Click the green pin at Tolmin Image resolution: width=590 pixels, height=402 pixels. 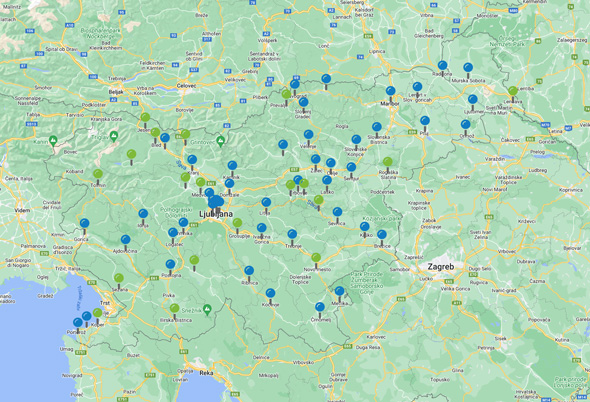[98, 177]
